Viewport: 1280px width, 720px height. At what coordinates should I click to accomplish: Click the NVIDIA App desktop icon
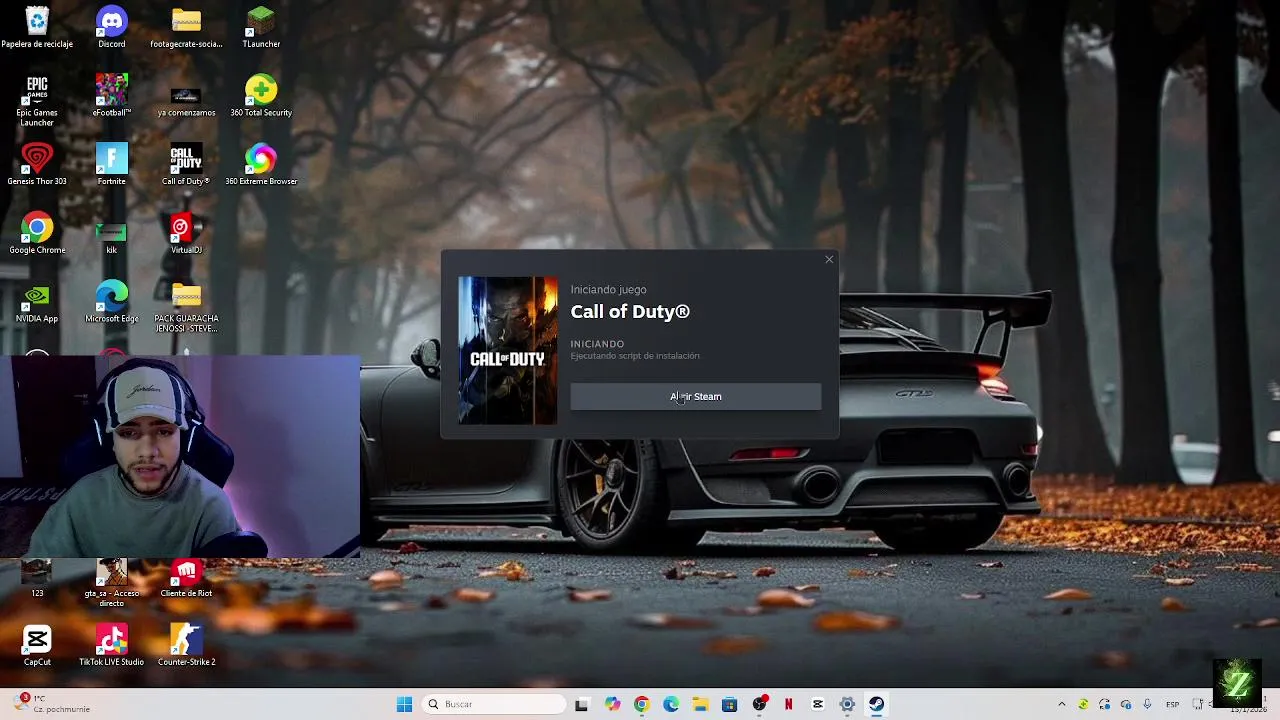pyautogui.click(x=37, y=303)
